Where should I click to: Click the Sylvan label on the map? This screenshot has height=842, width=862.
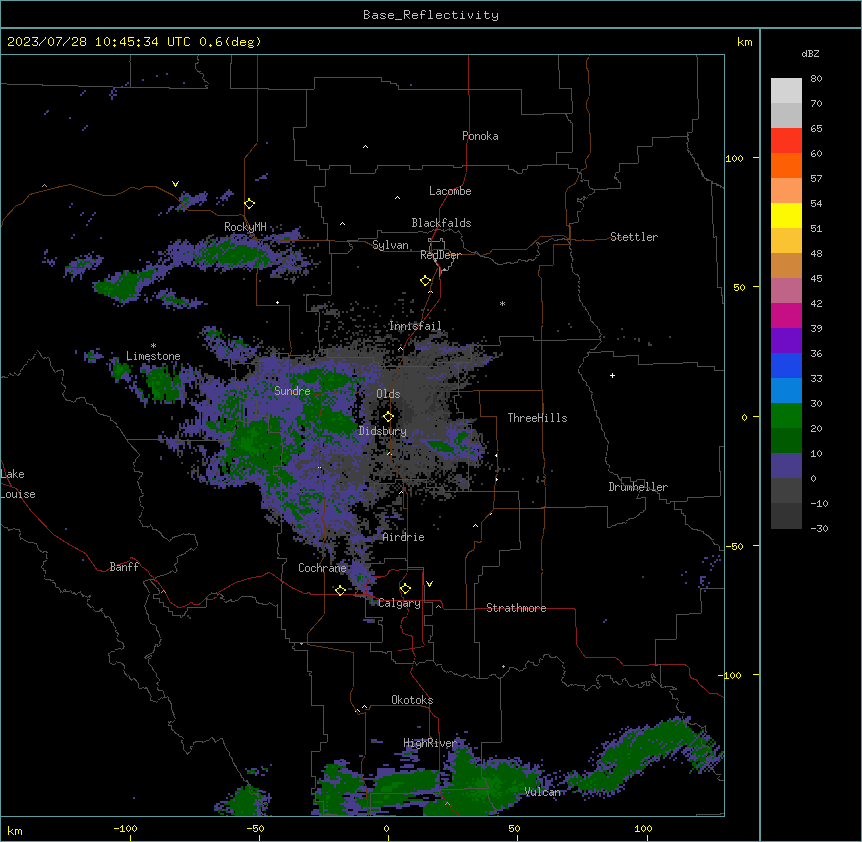point(390,245)
